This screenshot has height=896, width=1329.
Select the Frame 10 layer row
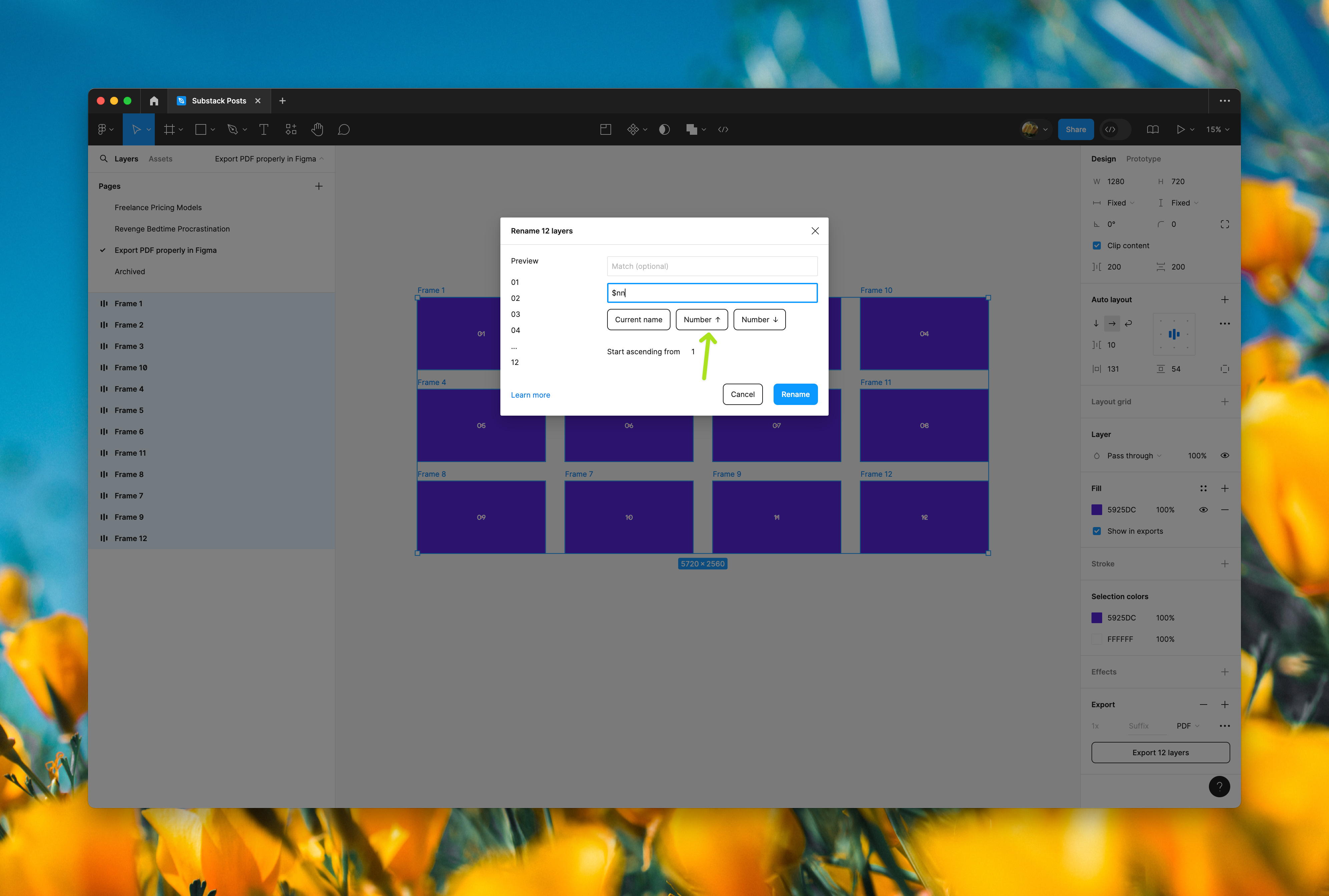211,367
